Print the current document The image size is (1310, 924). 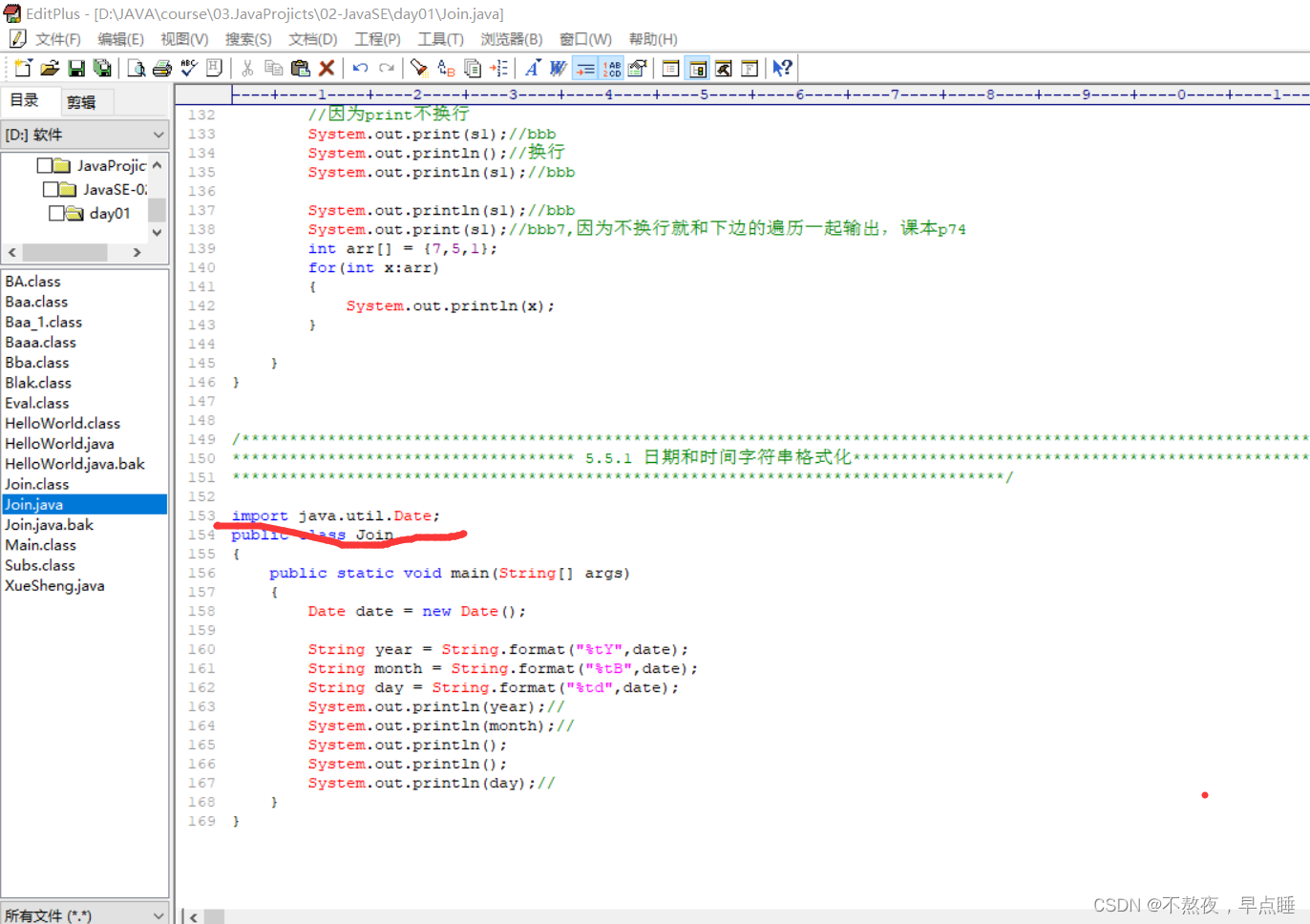(162, 68)
